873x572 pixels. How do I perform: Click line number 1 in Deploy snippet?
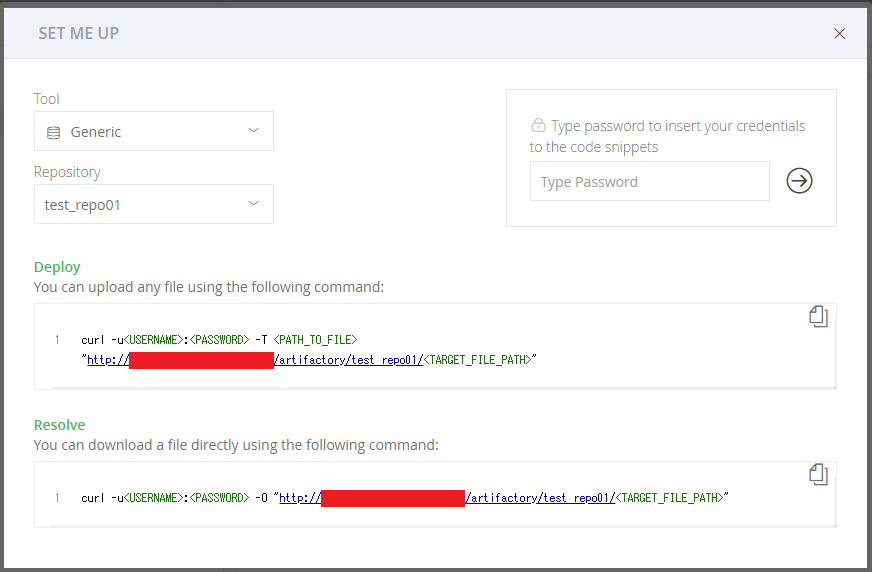(57, 340)
